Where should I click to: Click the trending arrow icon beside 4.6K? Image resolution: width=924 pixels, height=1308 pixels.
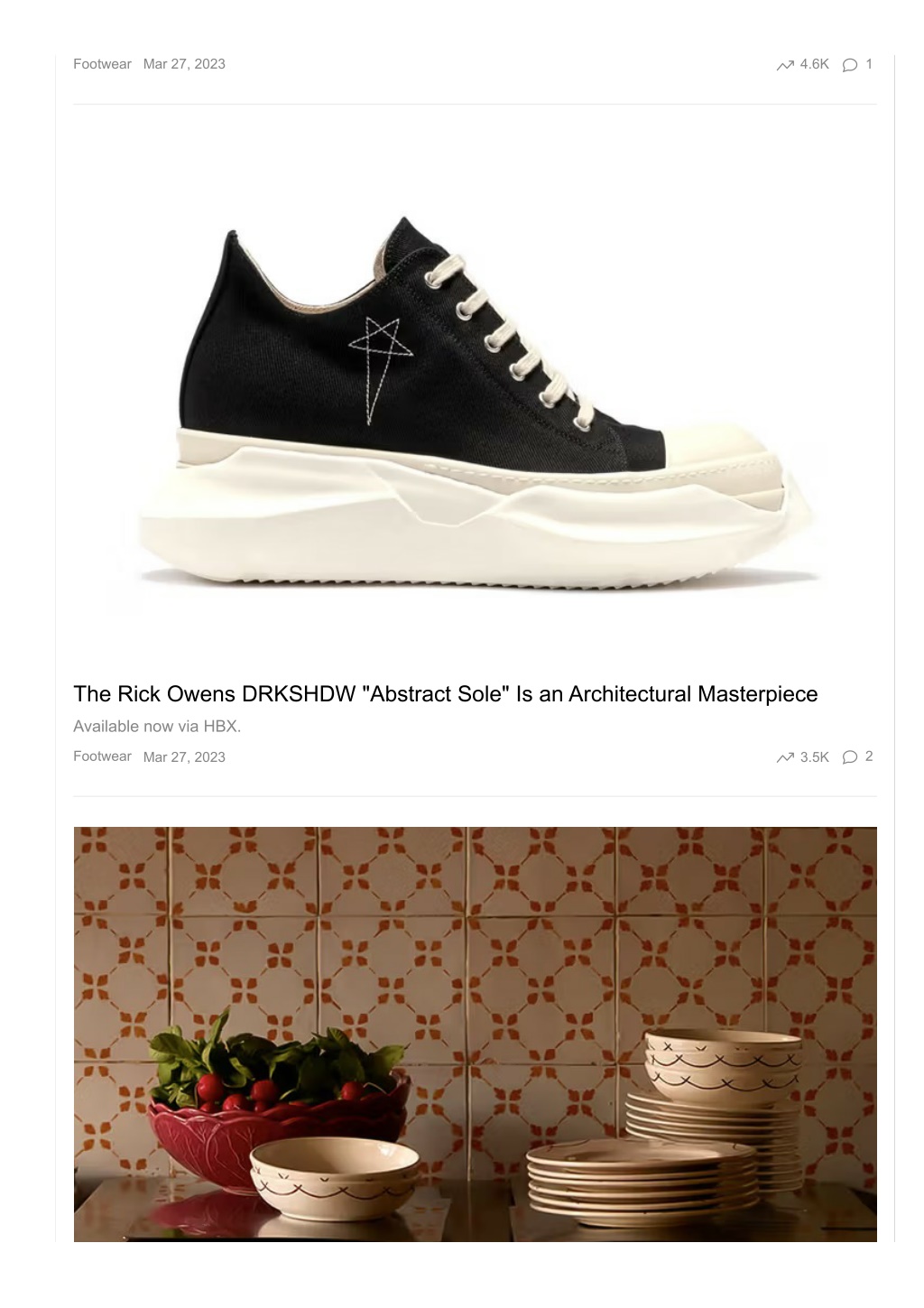tap(785, 65)
